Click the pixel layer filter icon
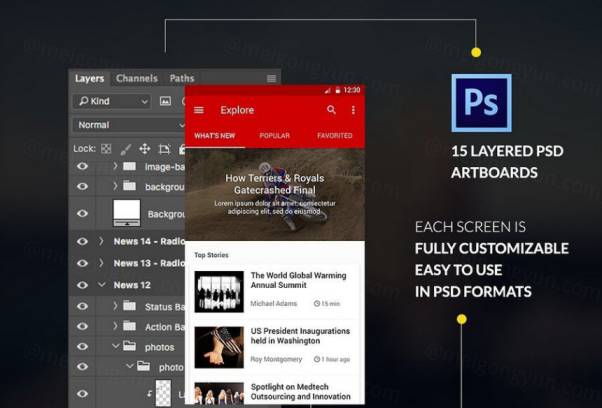This screenshot has height=408, width=602. (165, 101)
